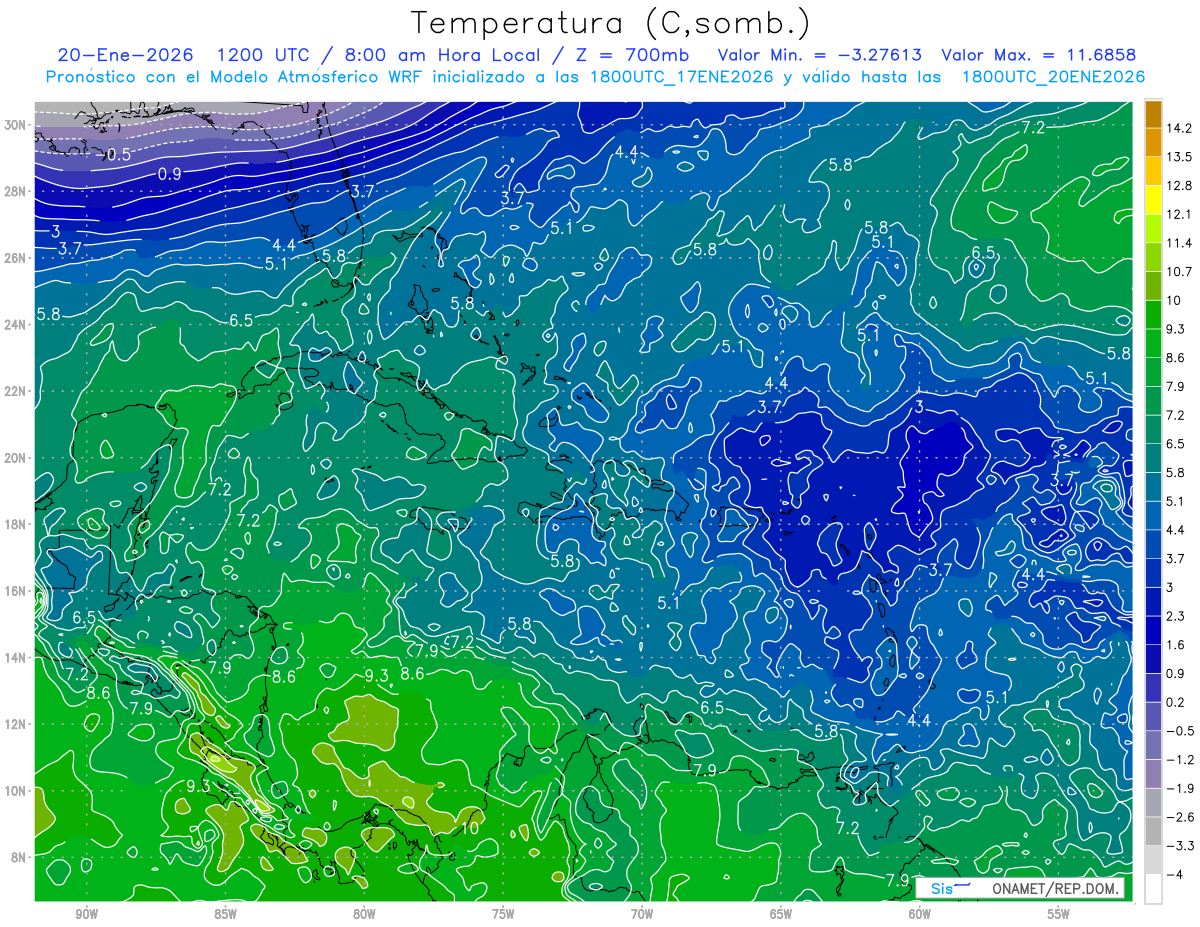Click the 85W longitude label
Viewport: 1200px width, 927px height.
point(225,914)
